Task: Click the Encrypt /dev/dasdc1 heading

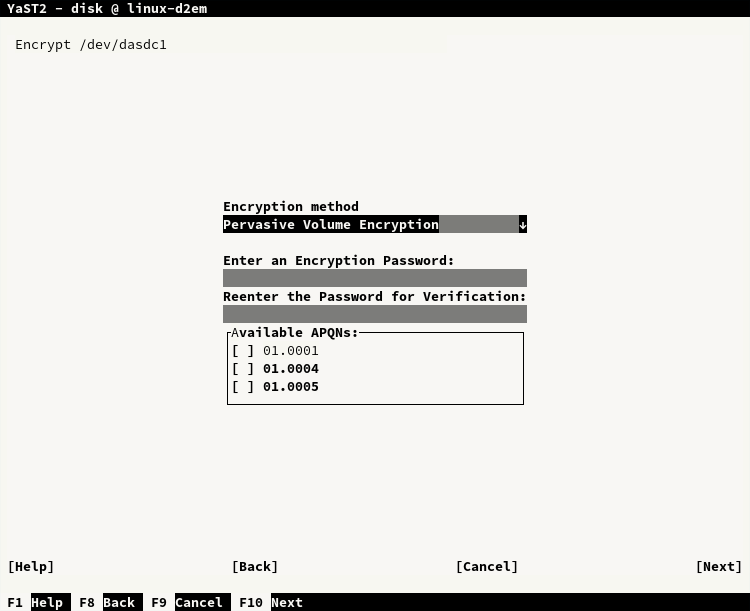Action: [90, 45]
